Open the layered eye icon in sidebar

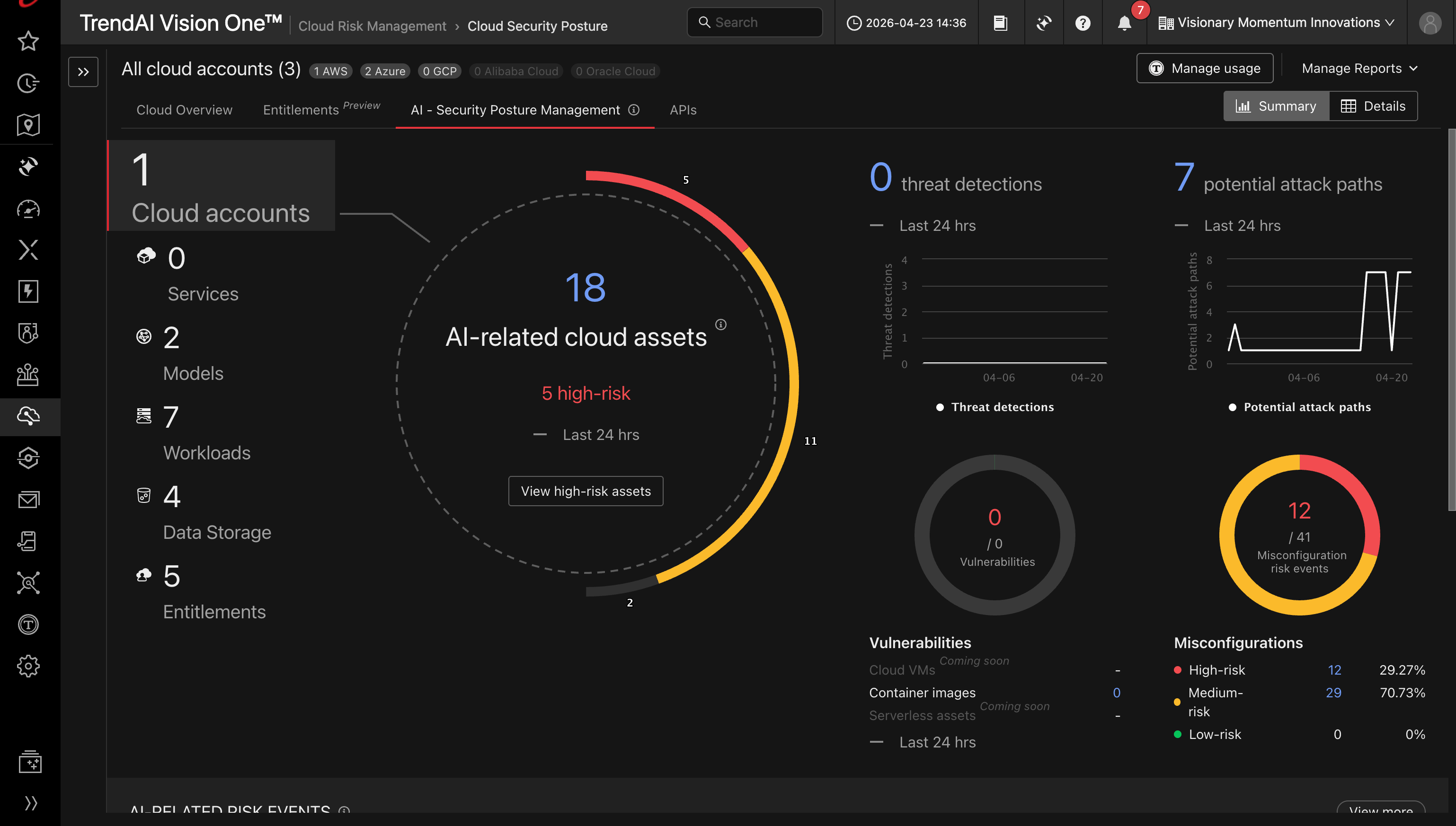point(28,458)
